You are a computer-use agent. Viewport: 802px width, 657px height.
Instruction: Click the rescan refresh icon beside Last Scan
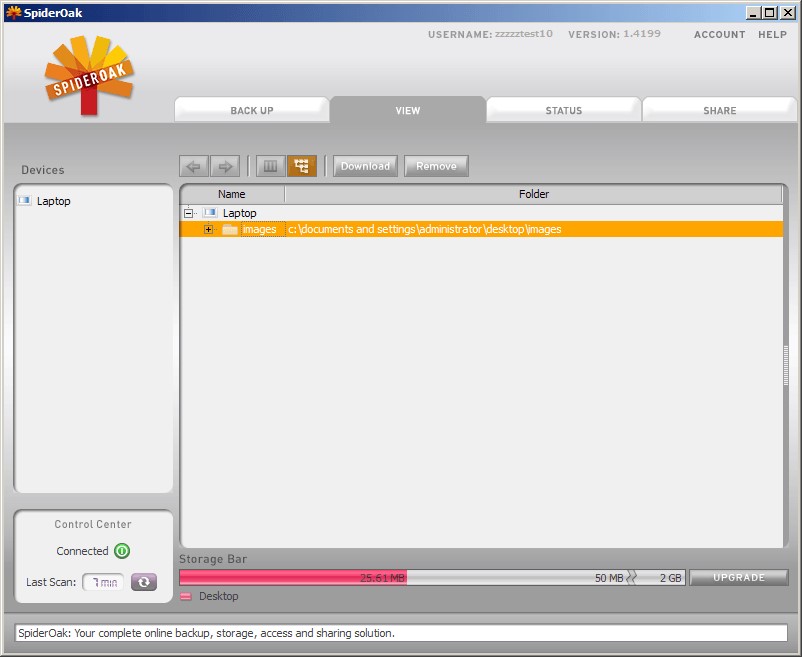[144, 582]
